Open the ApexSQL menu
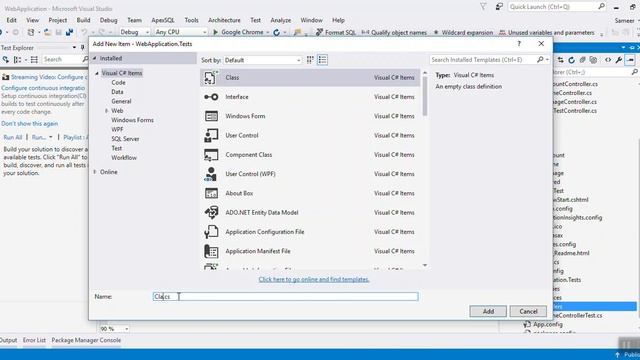The height and width of the screenshot is (360, 640). point(163,20)
